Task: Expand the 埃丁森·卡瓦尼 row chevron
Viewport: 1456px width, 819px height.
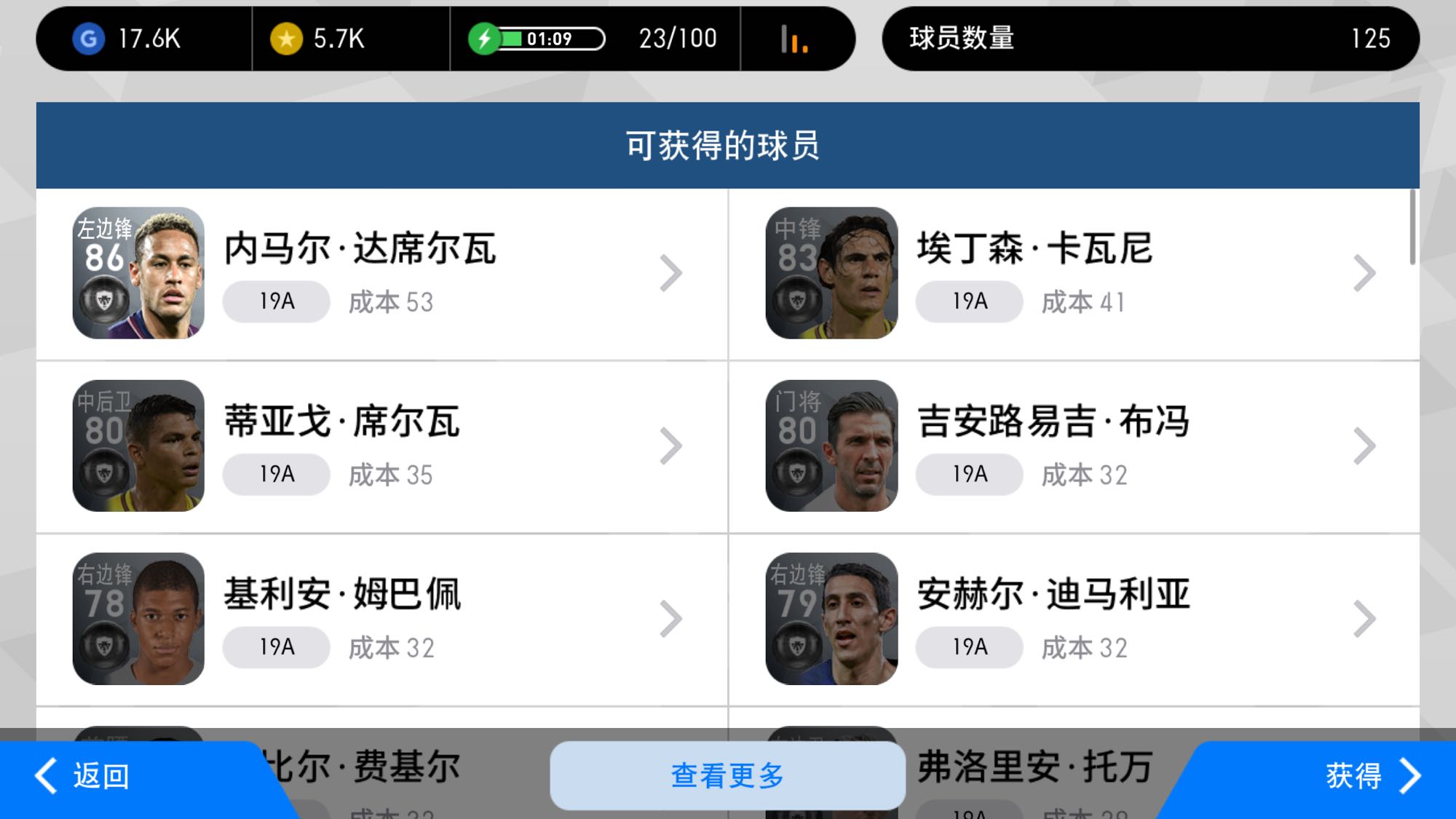Action: click(x=1364, y=273)
